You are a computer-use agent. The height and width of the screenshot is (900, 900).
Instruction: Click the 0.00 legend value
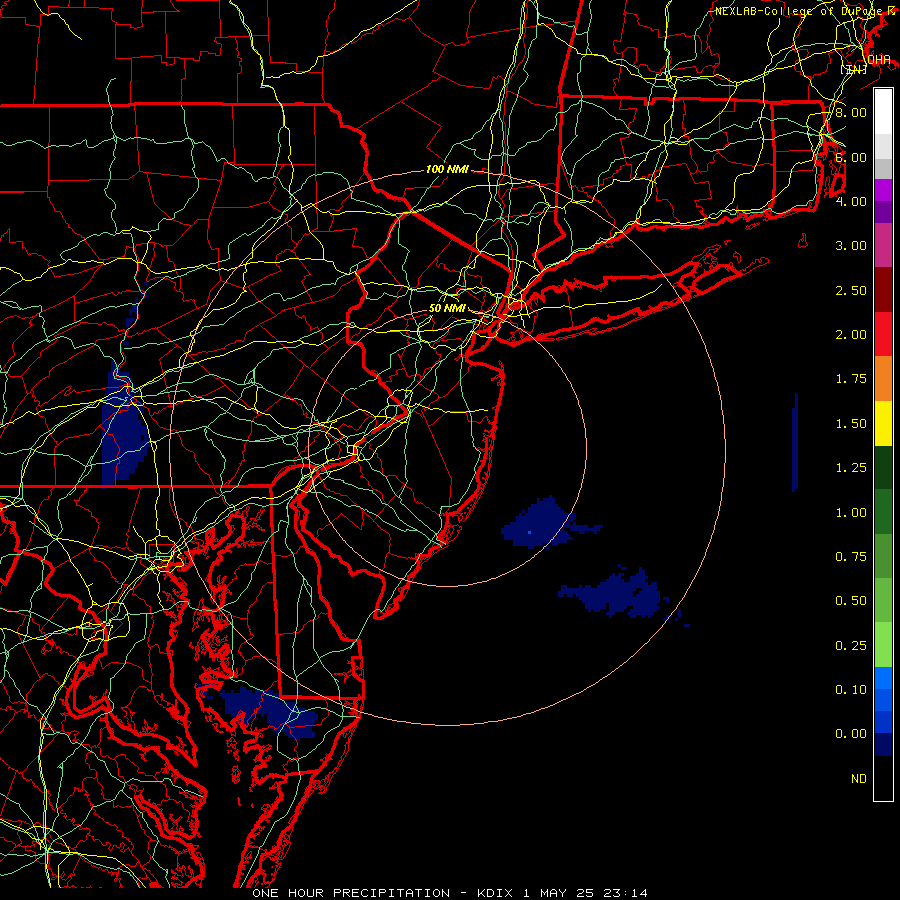point(850,734)
